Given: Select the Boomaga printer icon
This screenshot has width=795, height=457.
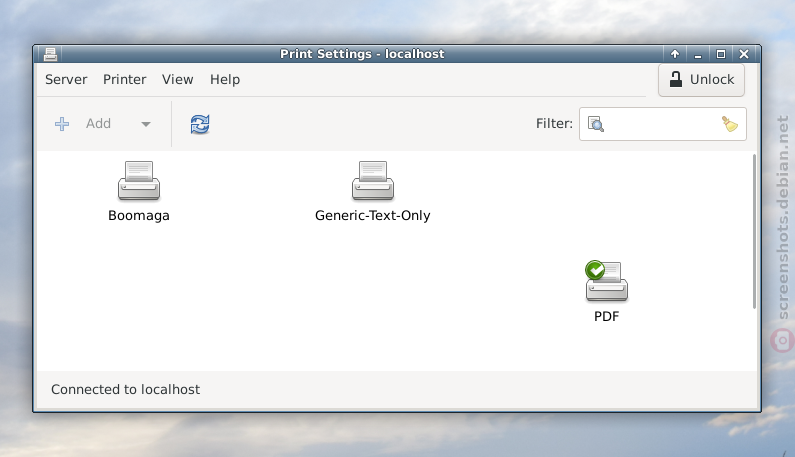Looking at the screenshot, I should coord(139,181).
